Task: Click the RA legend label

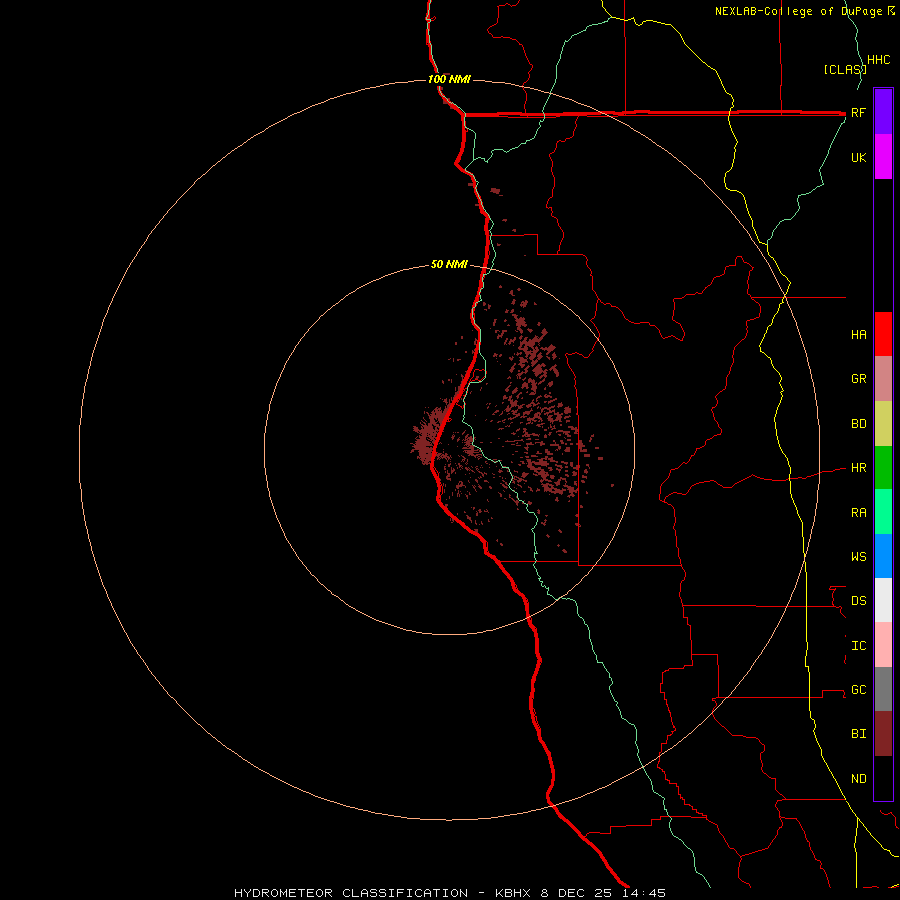Action: pos(858,513)
